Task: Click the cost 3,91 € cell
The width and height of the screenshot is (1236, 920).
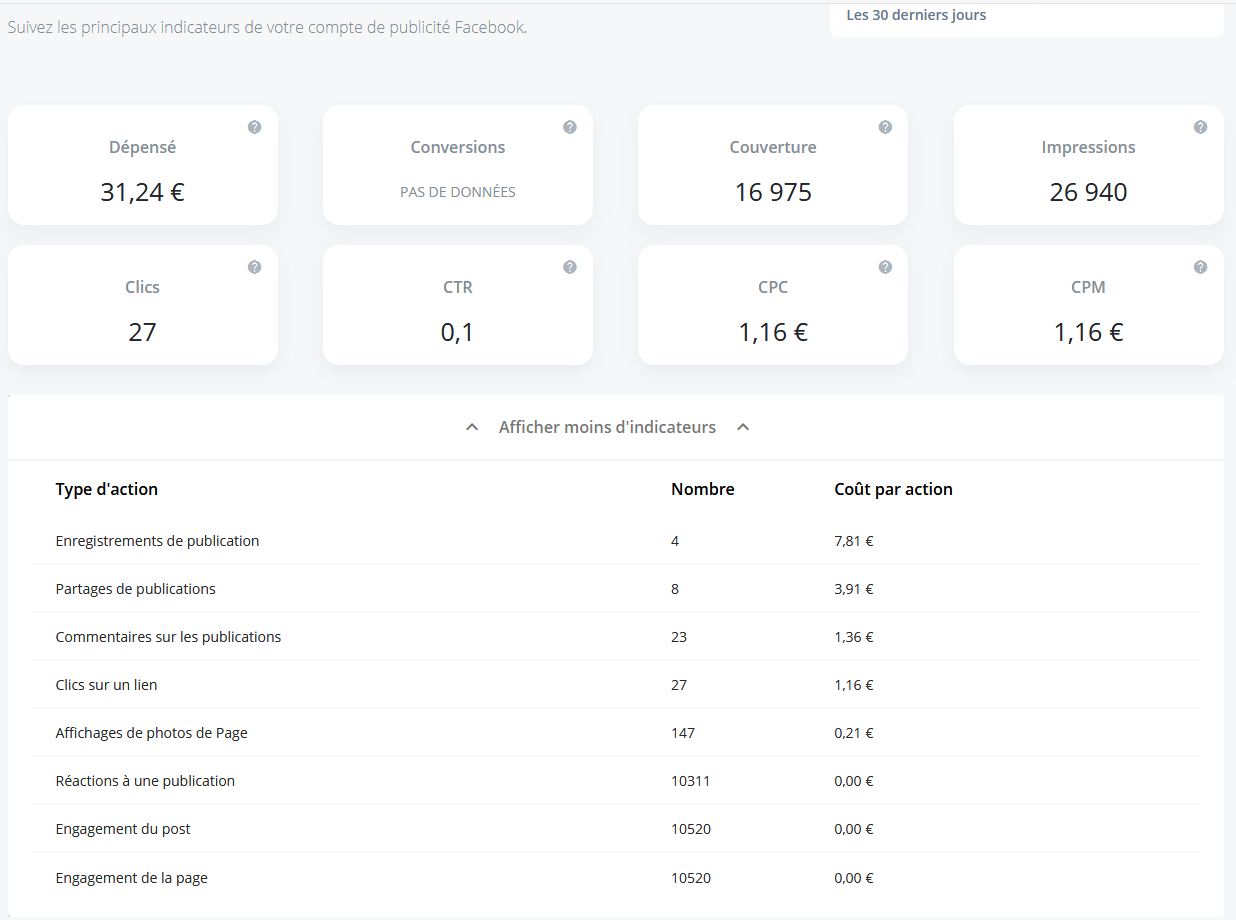Action: pyautogui.click(x=854, y=589)
